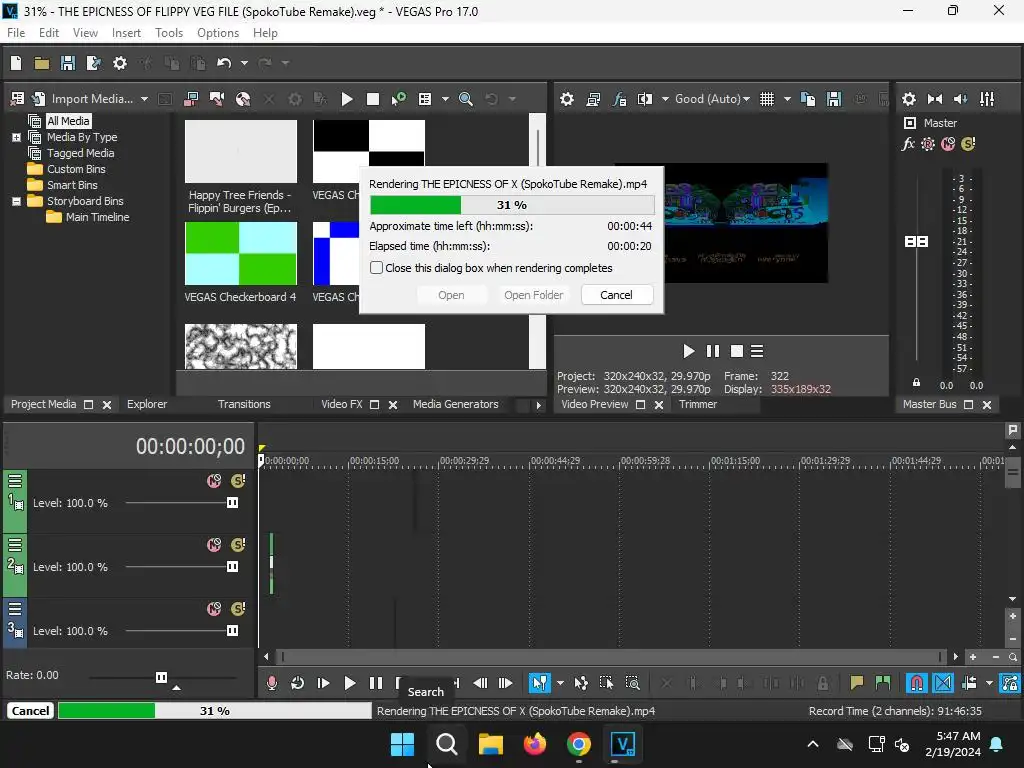Open preview quality Good (Auto) dropdown

point(712,99)
